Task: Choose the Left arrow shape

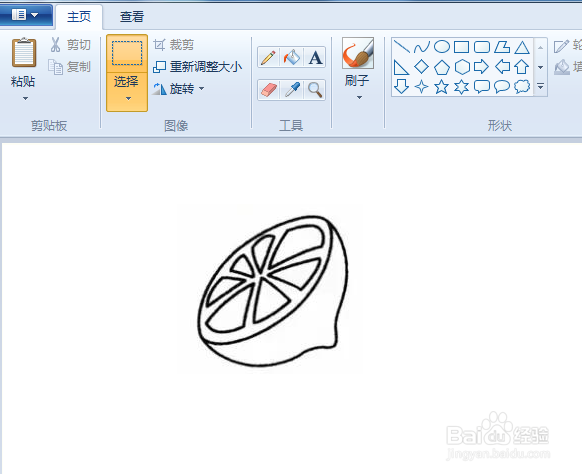Action: 502,67
